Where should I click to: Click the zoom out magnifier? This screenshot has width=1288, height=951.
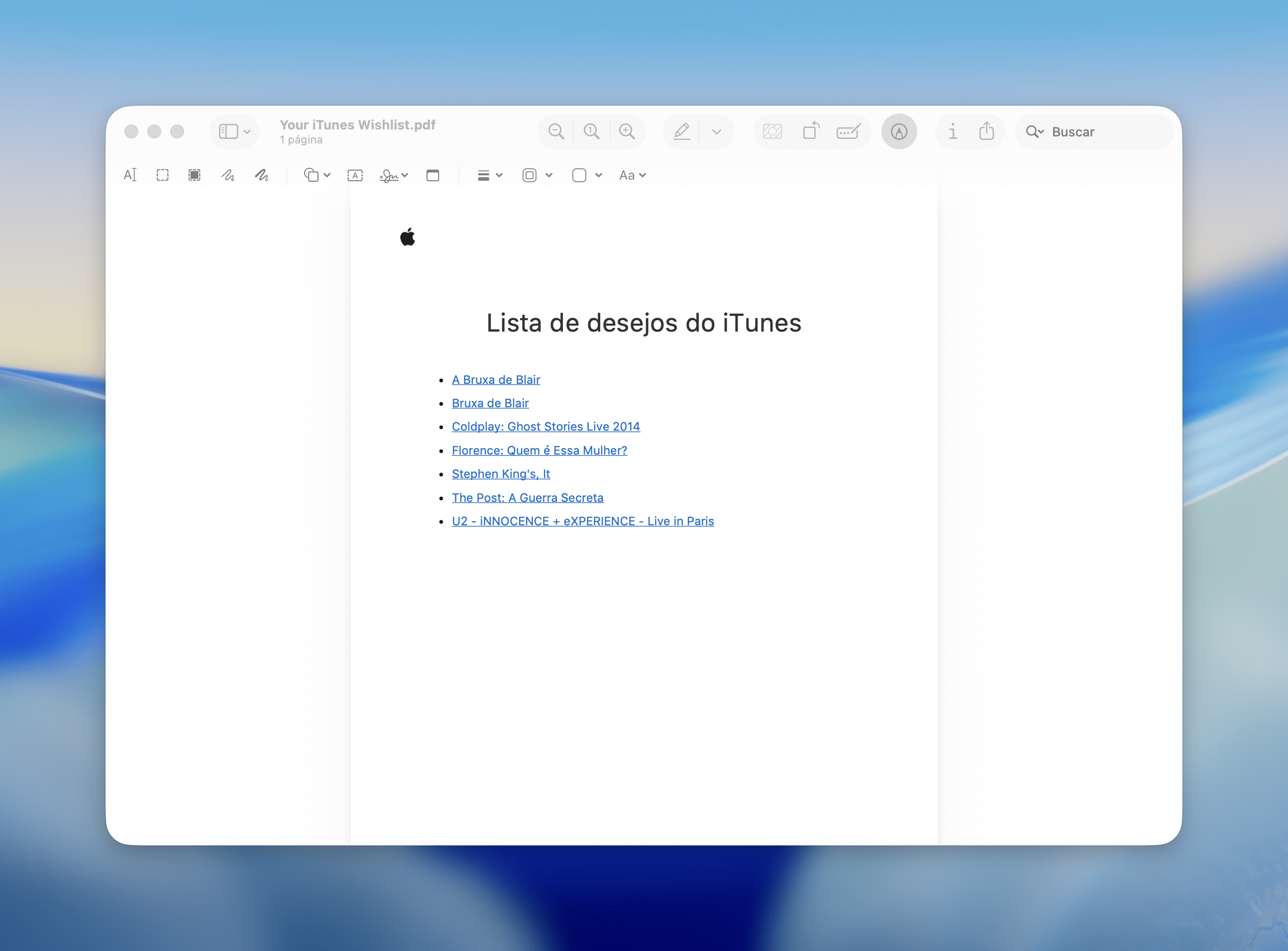(556, 132)
